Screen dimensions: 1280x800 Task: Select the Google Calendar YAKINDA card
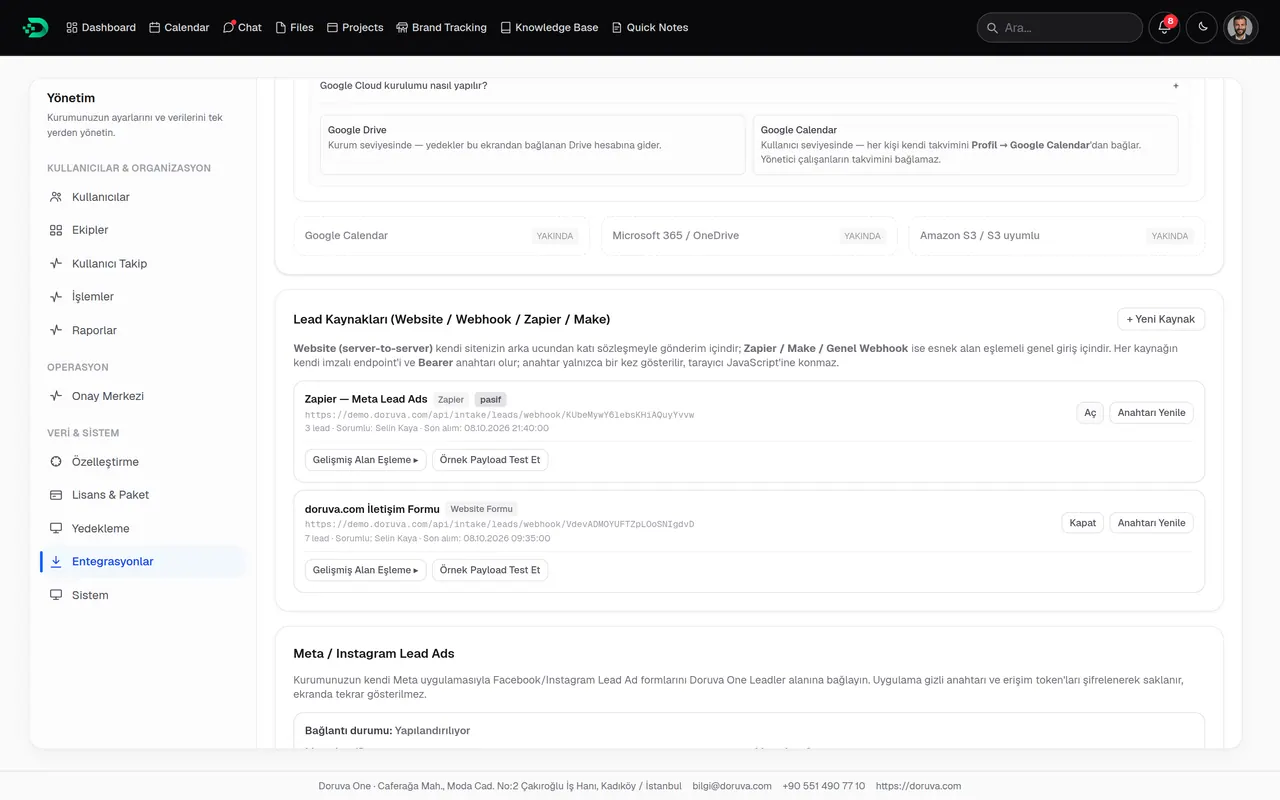coord(441,236)
